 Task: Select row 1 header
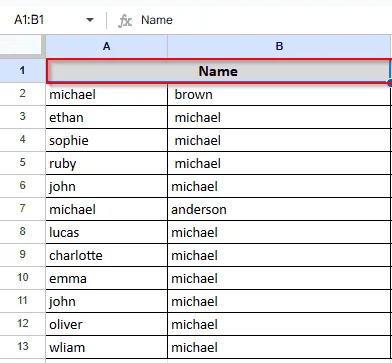tap(22, 70)
